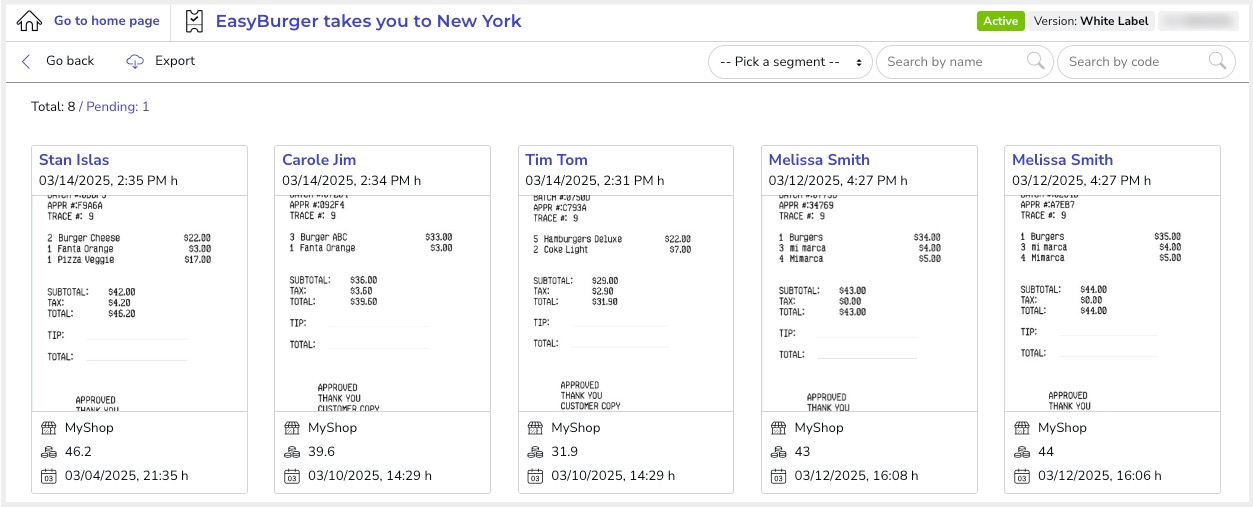Open Carole Jim name link
This screenshot has height=508, width=1253.
[319, 160]
